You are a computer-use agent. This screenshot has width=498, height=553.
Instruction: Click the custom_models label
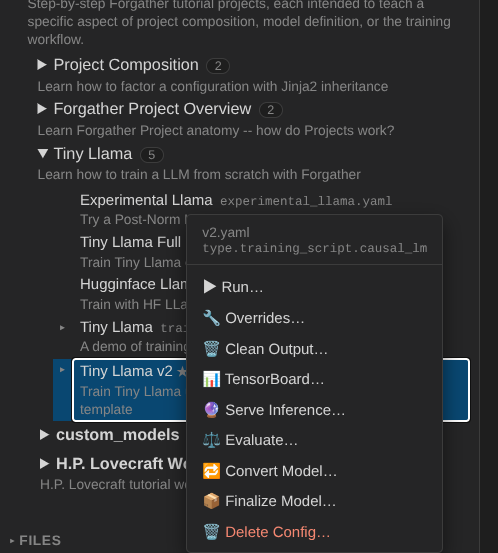[x=117, y=435]
